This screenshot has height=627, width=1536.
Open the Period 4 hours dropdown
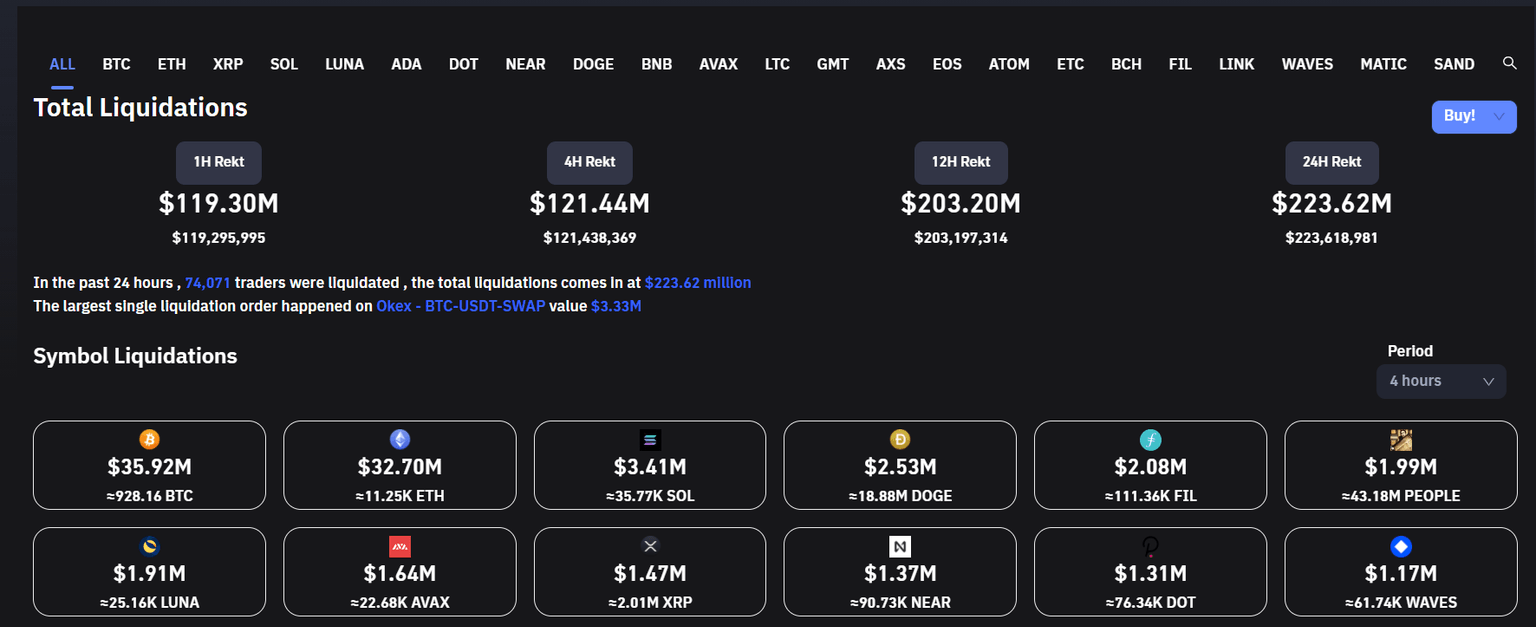point(1441,381)
